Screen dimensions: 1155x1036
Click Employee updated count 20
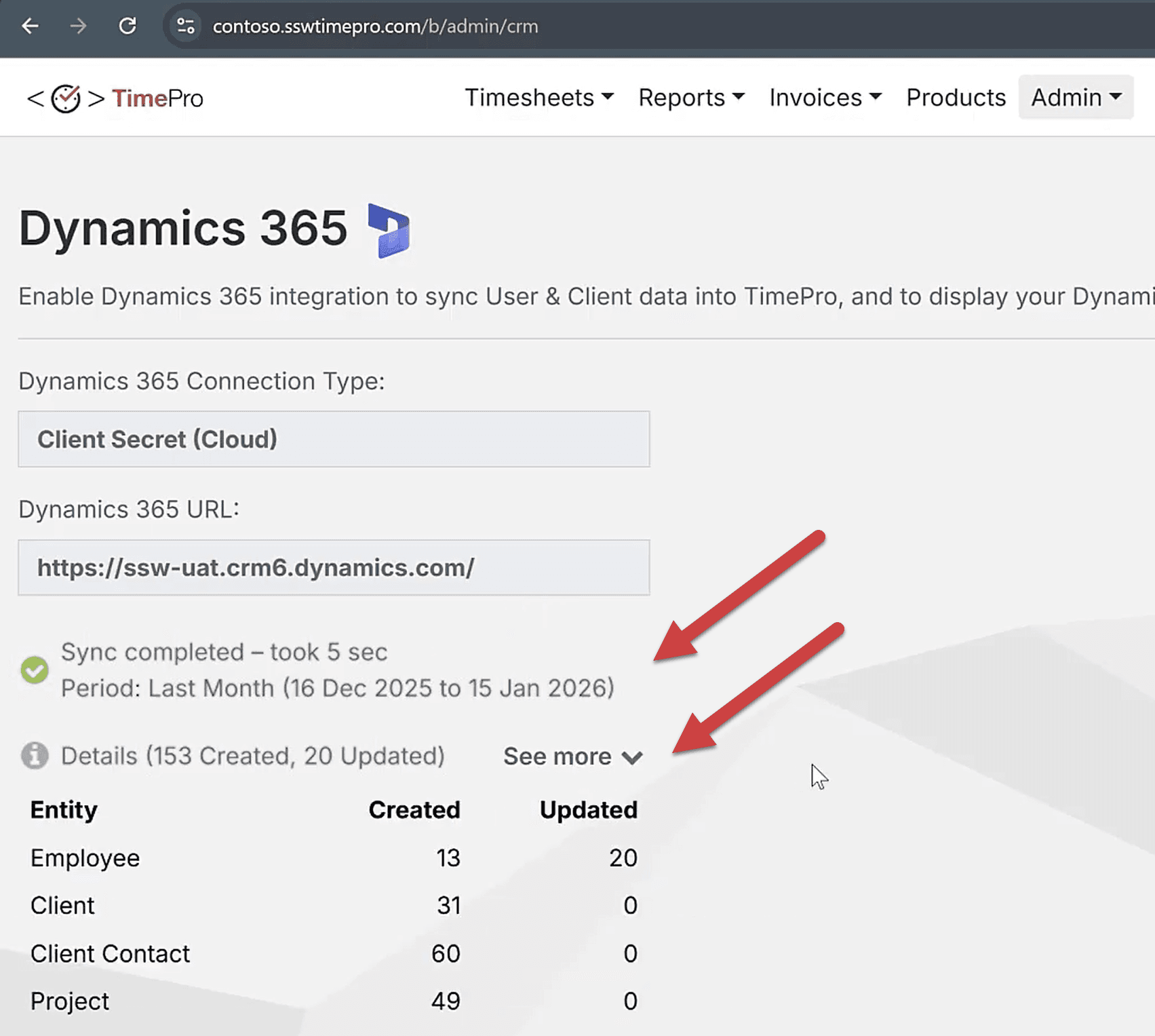coord(623,858)
